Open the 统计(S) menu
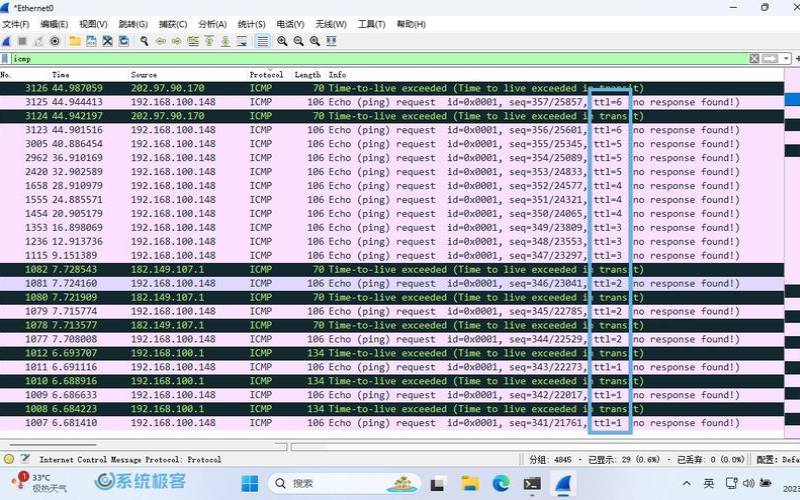The image size is (800, 500). click(252, 24)
